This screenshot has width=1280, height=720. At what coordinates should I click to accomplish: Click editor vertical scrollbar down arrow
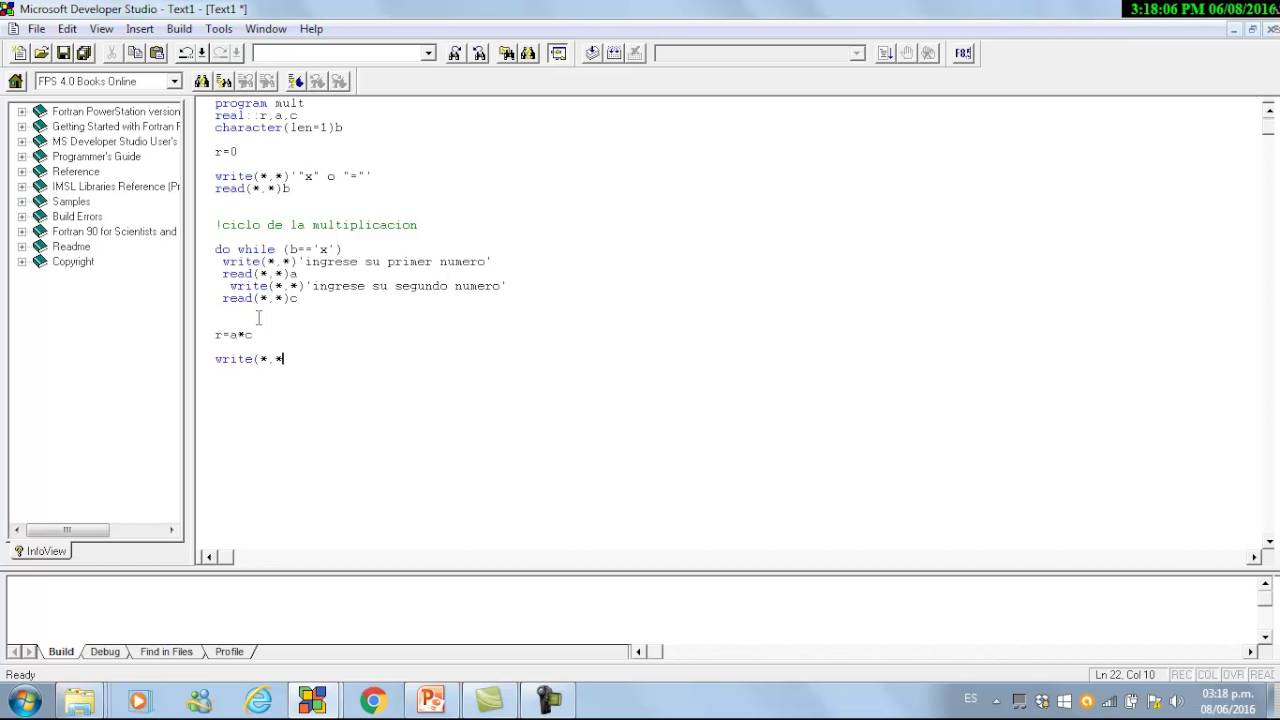click(x=1271, y=542)
